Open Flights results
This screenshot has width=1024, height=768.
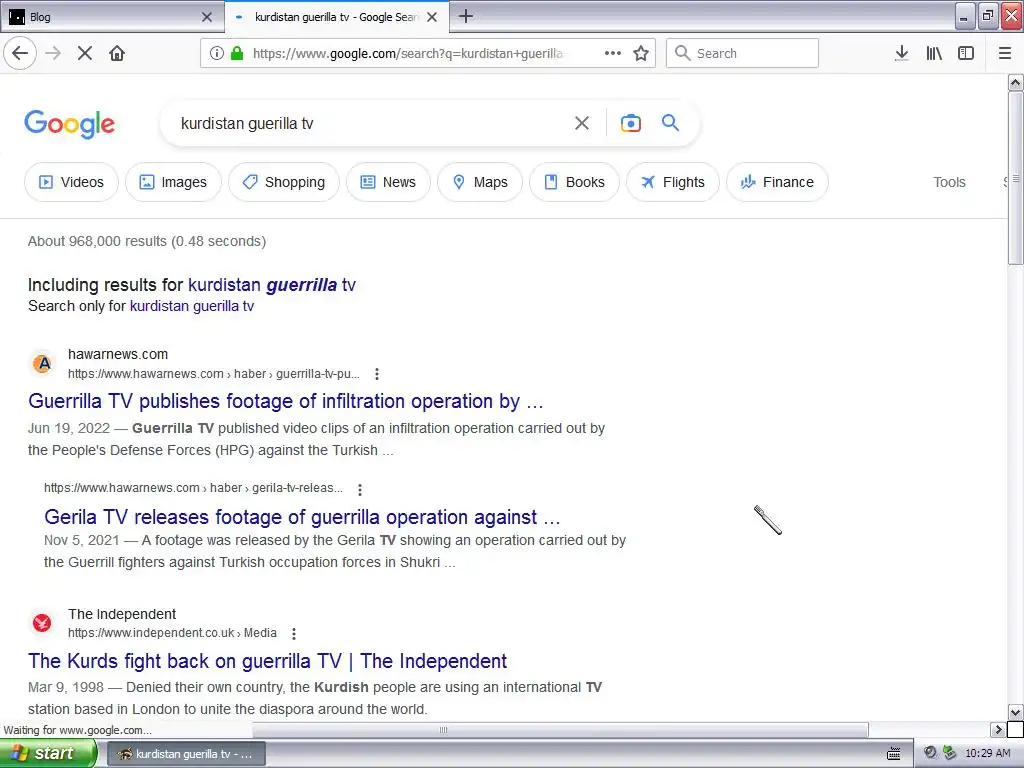(x=673, y=182)
